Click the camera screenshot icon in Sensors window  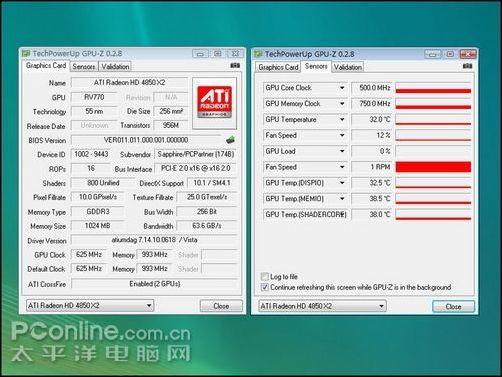point(467,66)
